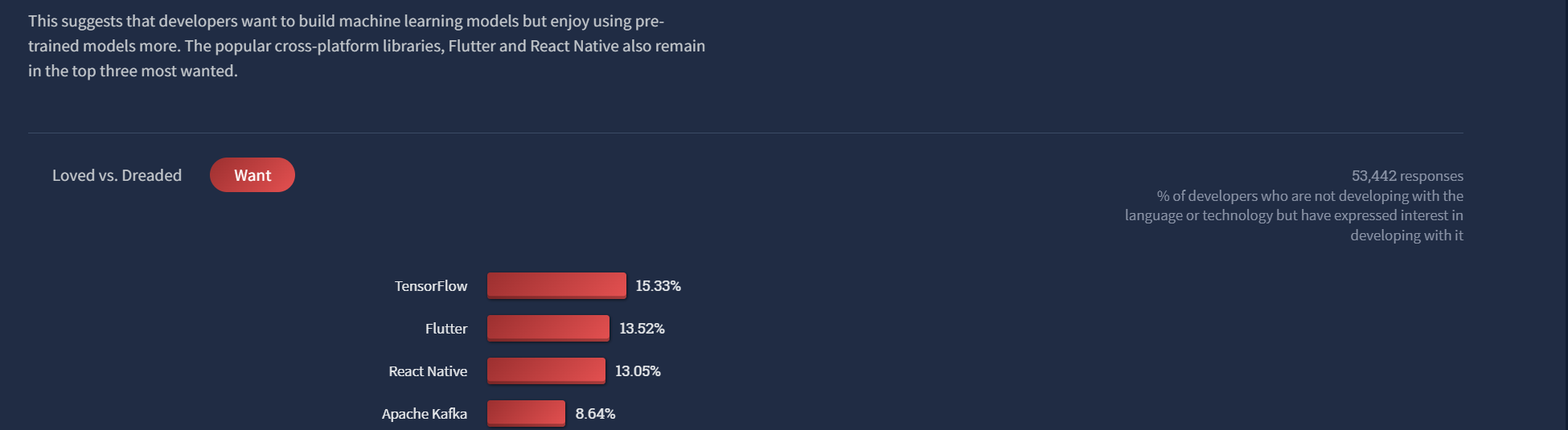Click the 53,442 responses count
This screenshot has height=430, width=1568.
click(x=1407, y=176)
